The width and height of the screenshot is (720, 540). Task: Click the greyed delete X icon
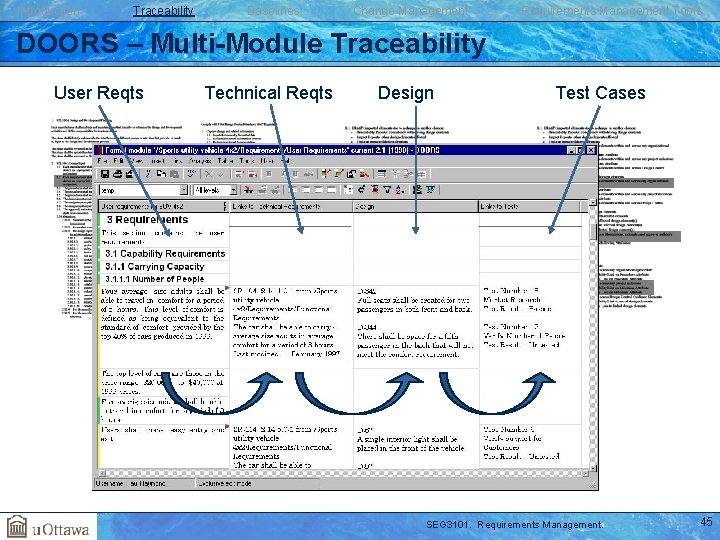tap(209, 174)
